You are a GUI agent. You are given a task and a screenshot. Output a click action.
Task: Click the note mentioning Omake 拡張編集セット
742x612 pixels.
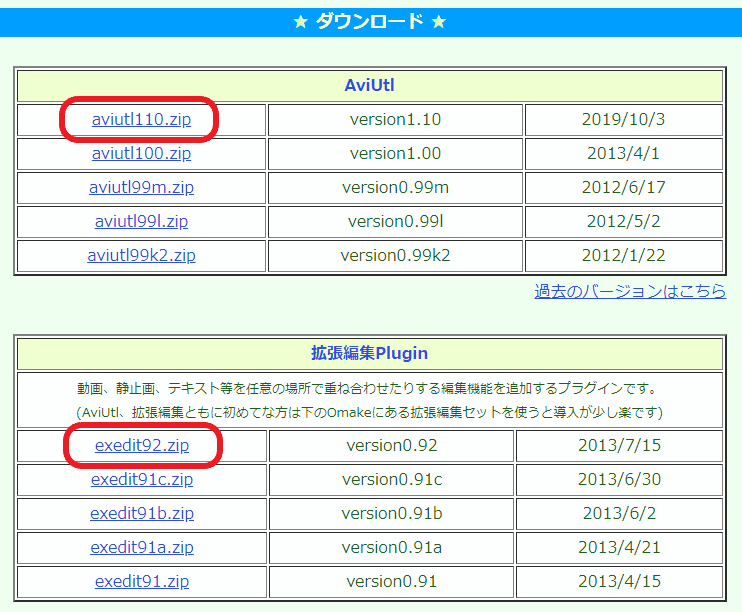(370, 412)
